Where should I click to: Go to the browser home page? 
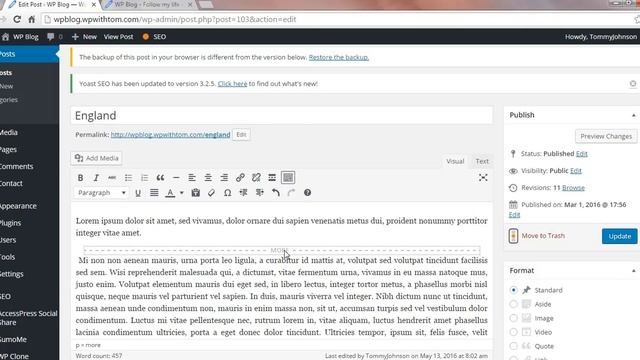(x=31, y=19)
